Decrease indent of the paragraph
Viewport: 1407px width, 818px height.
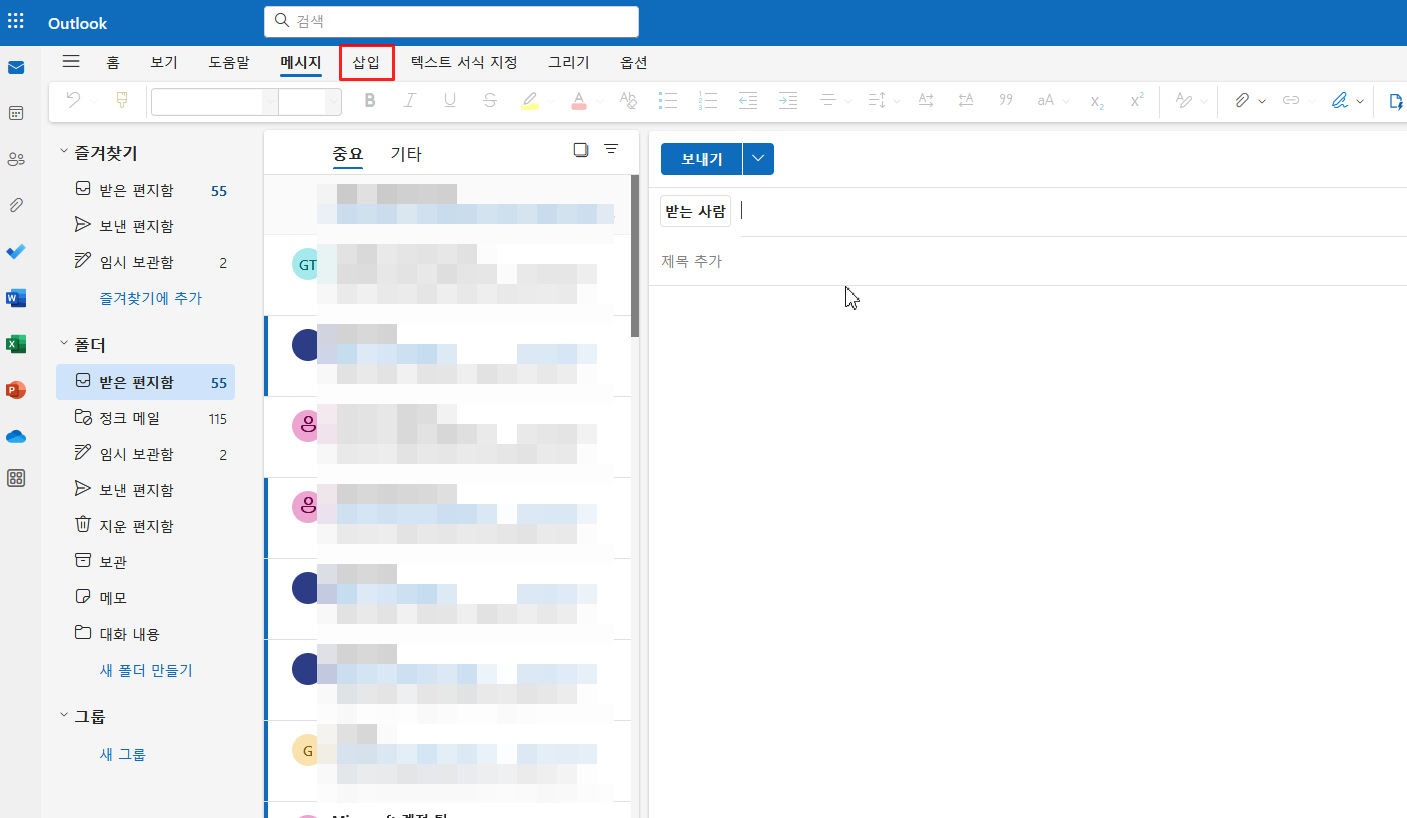tap(748, 101)
